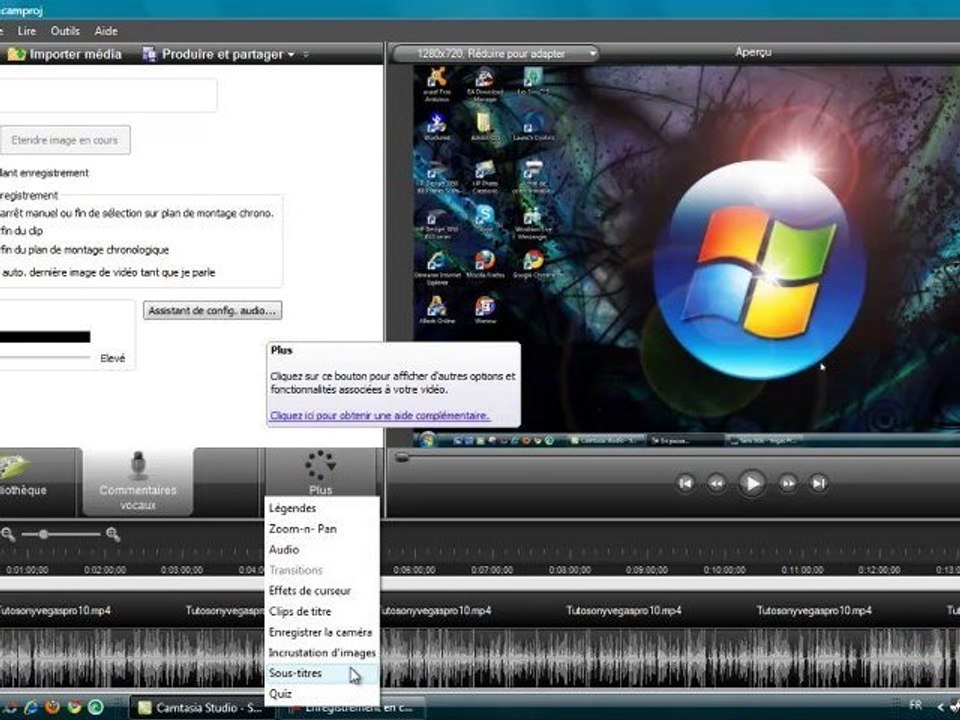Screen dimensions: 960x720
Task: Open Assistant de config. audio
Action: click(212, 310)
